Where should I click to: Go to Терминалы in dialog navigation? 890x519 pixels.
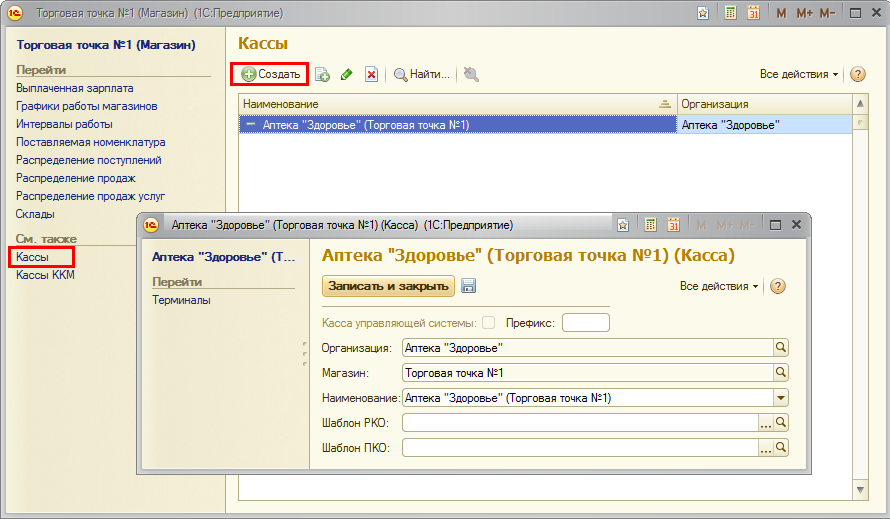(181, 299)
